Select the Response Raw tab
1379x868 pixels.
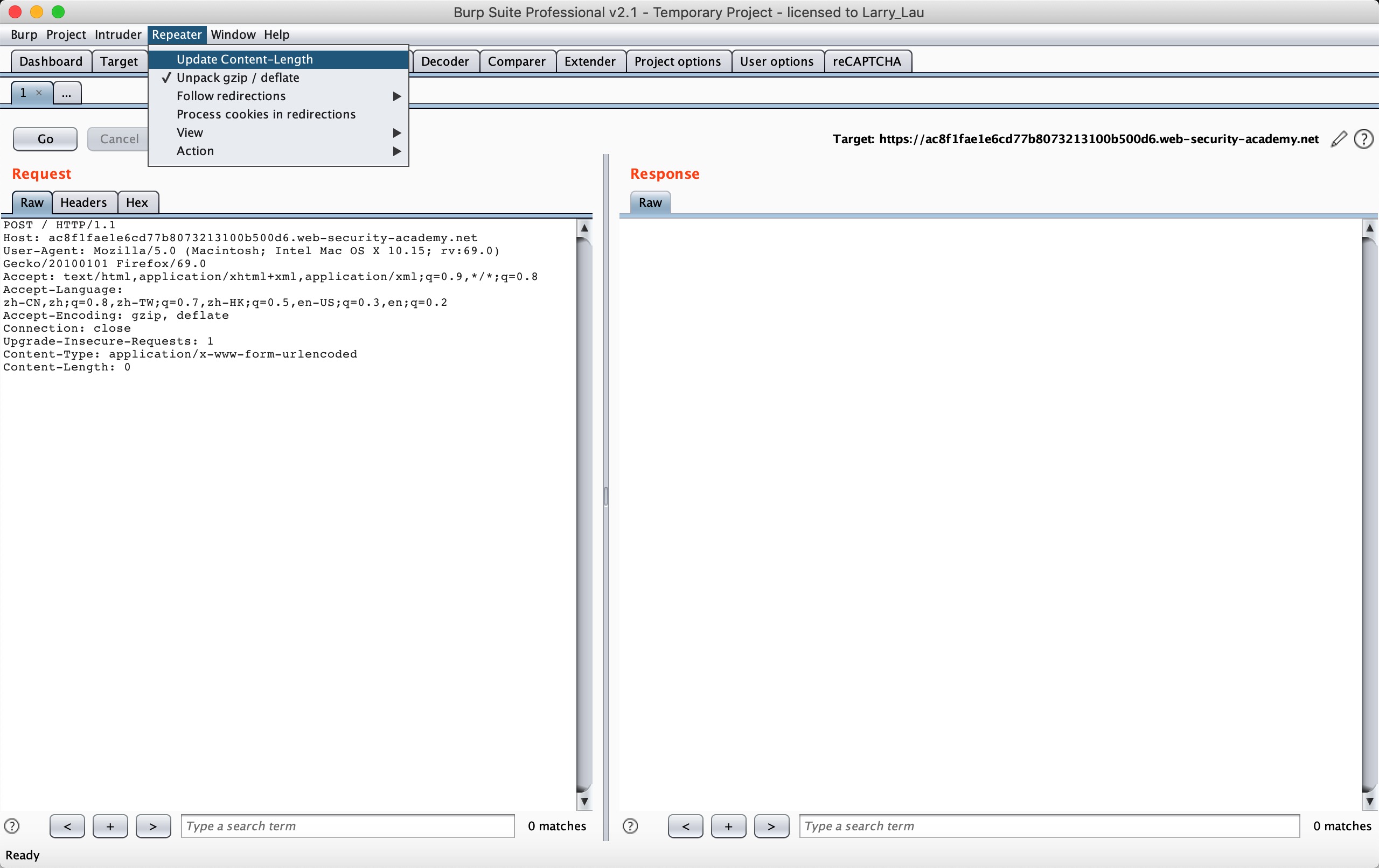pos(650,202)
